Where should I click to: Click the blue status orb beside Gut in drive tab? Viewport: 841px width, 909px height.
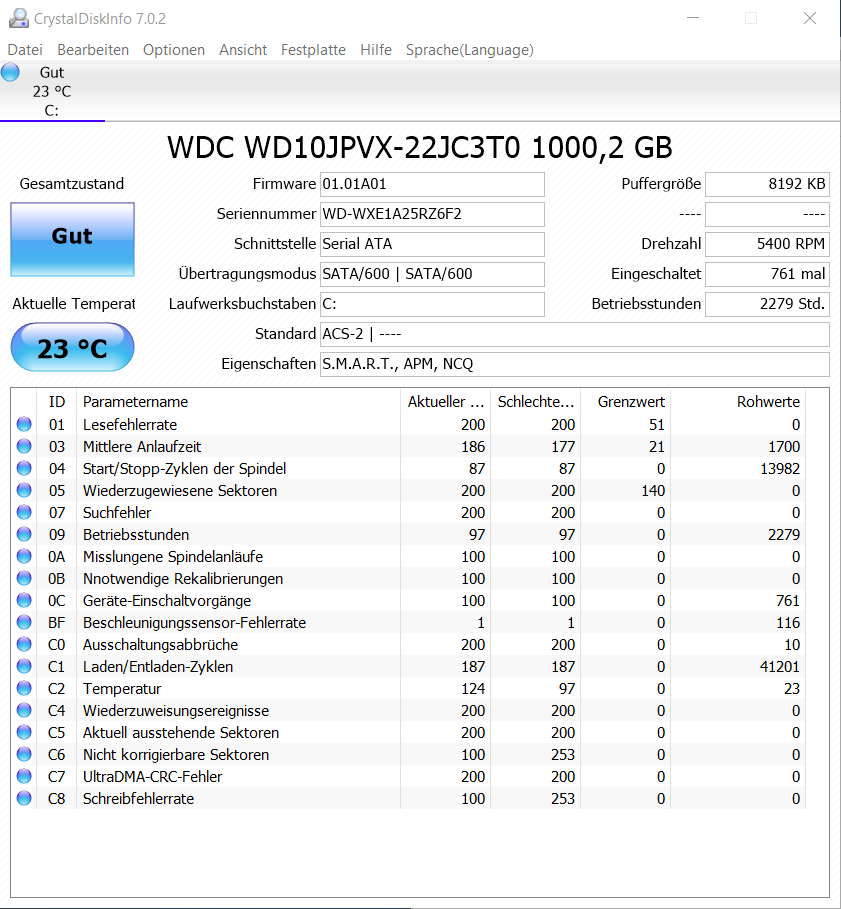click(x=10, y=72)
